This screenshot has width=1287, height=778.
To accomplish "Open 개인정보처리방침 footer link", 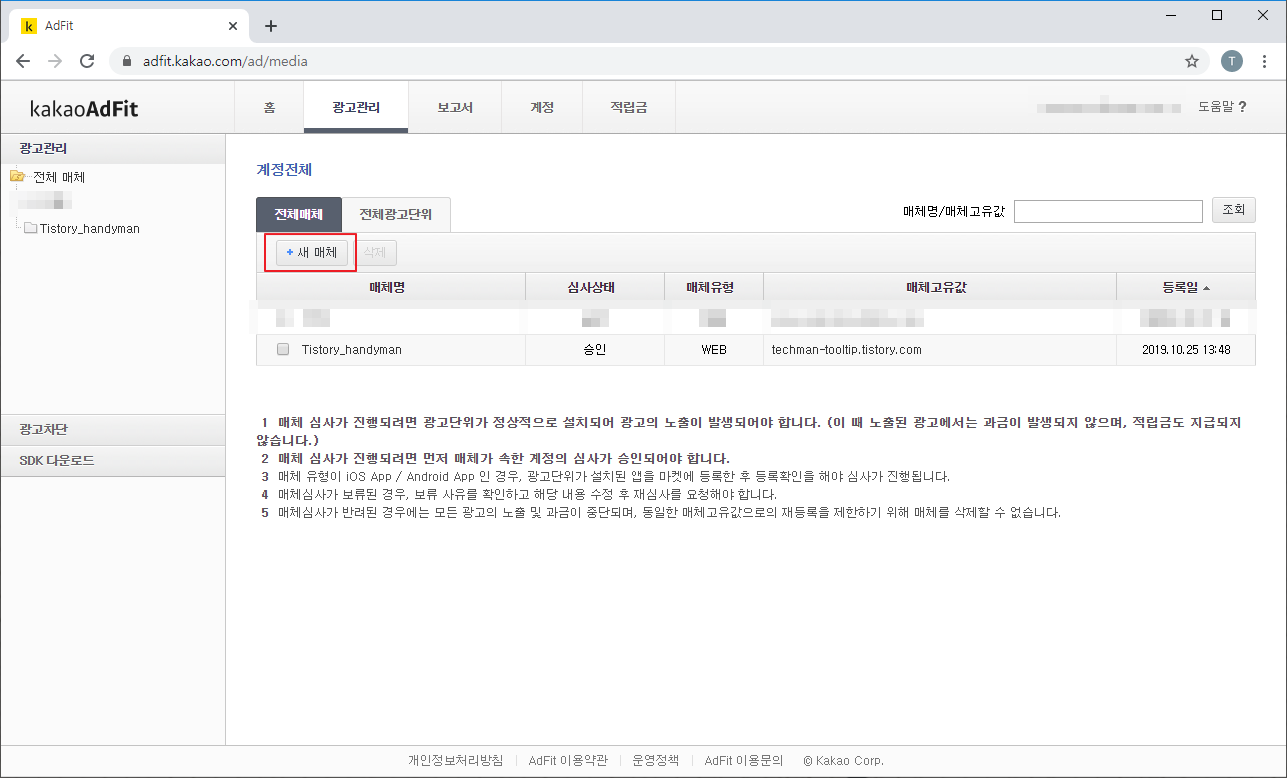I will tap(455, 760).
